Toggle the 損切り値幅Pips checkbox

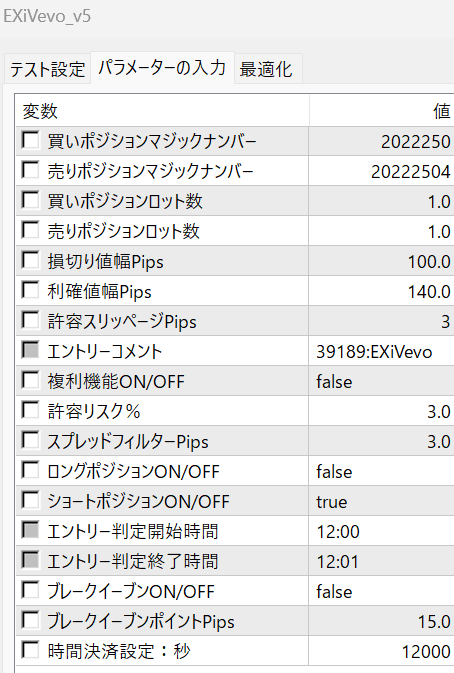tap(30, 260)
